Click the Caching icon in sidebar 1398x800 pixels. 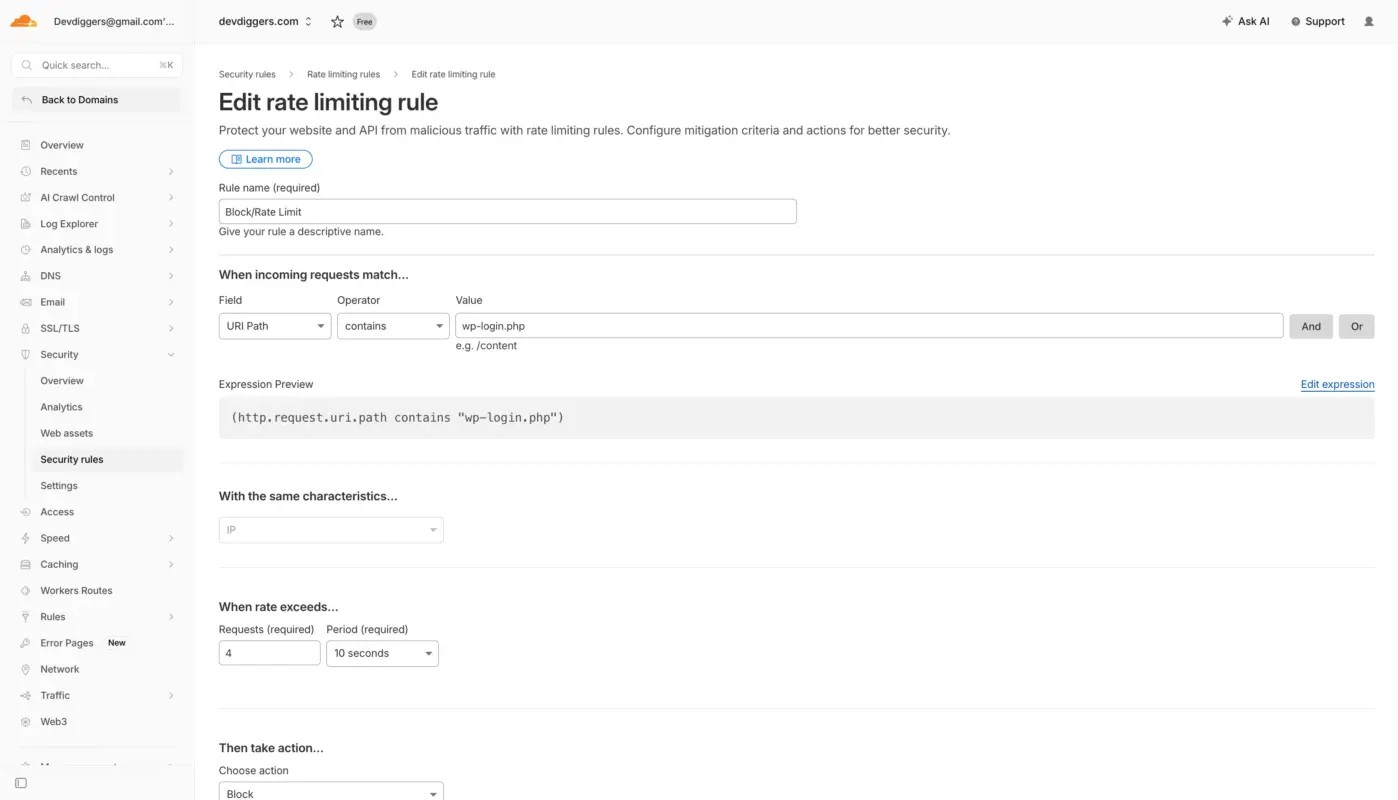point(26,564)
